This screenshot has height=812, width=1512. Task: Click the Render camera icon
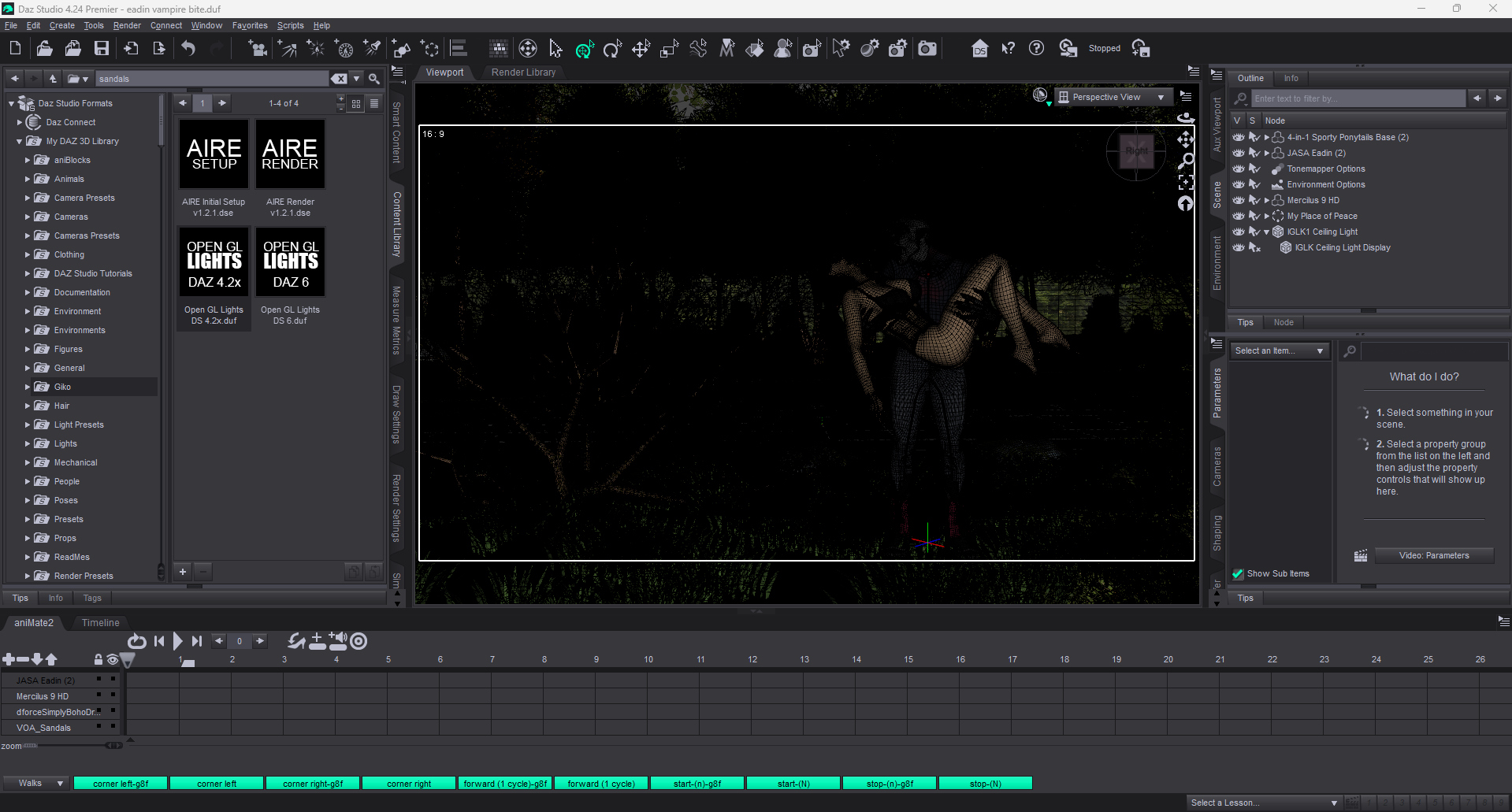[927, 49]
